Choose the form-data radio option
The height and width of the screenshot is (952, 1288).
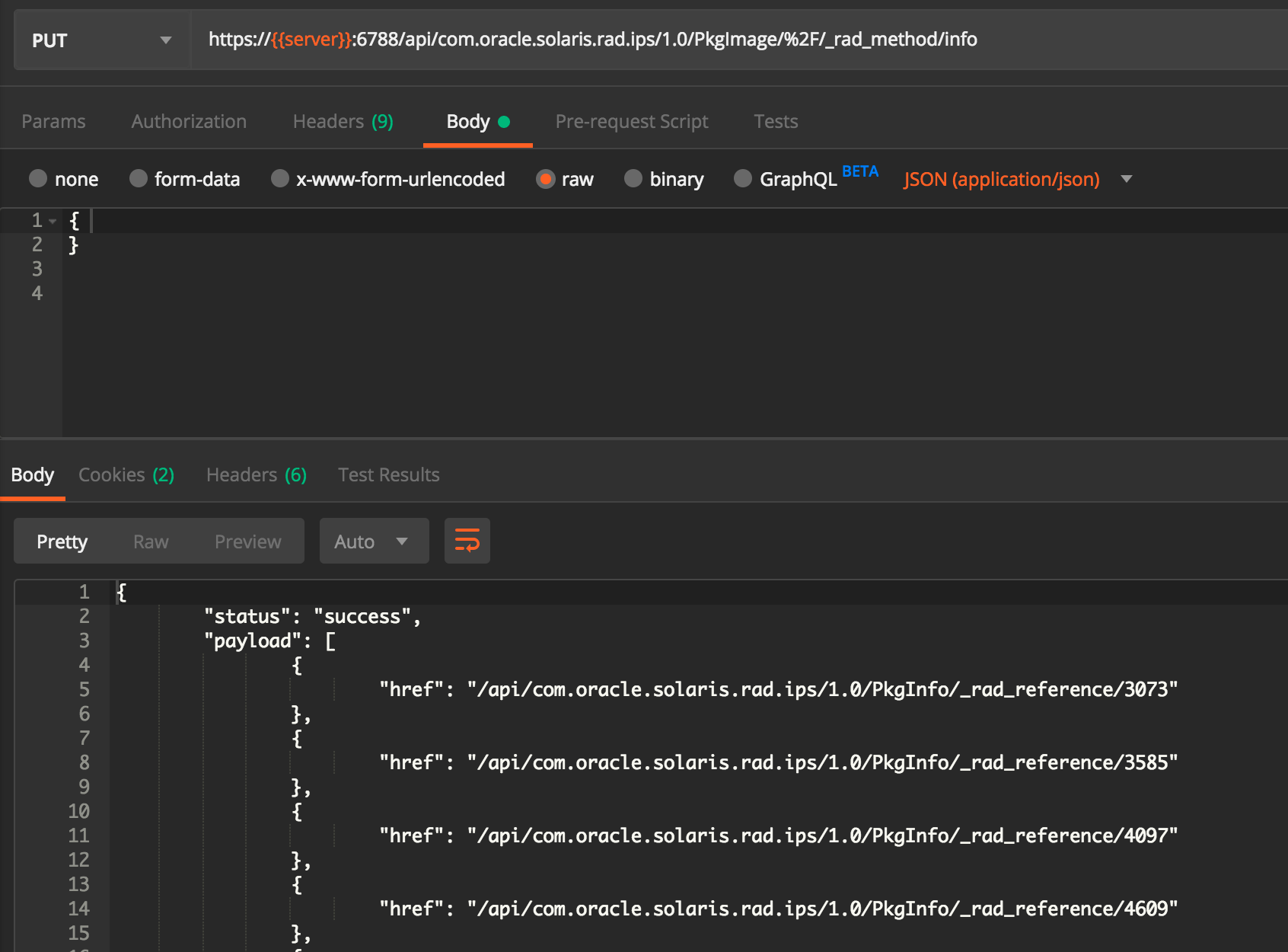(139, 179)
